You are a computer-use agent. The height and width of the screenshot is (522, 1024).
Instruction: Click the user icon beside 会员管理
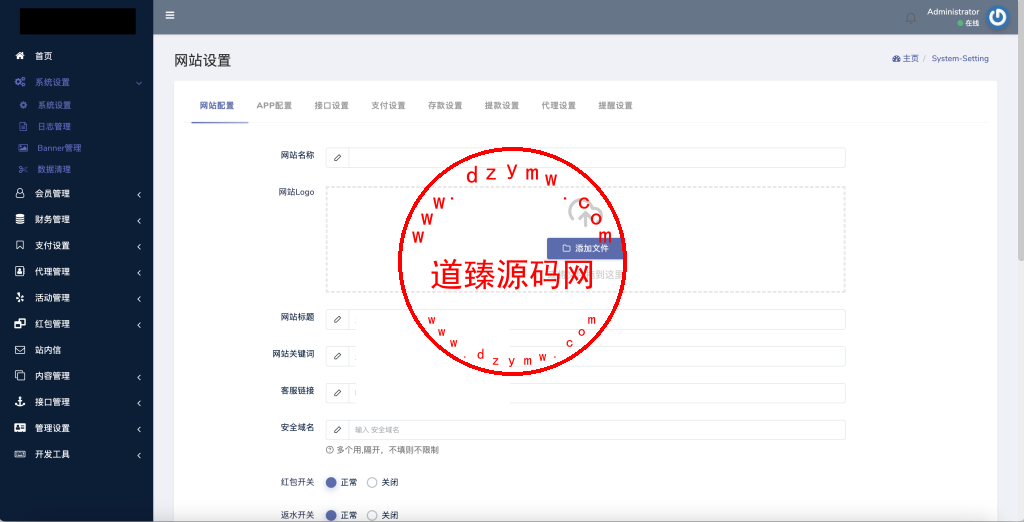[20, 193]
